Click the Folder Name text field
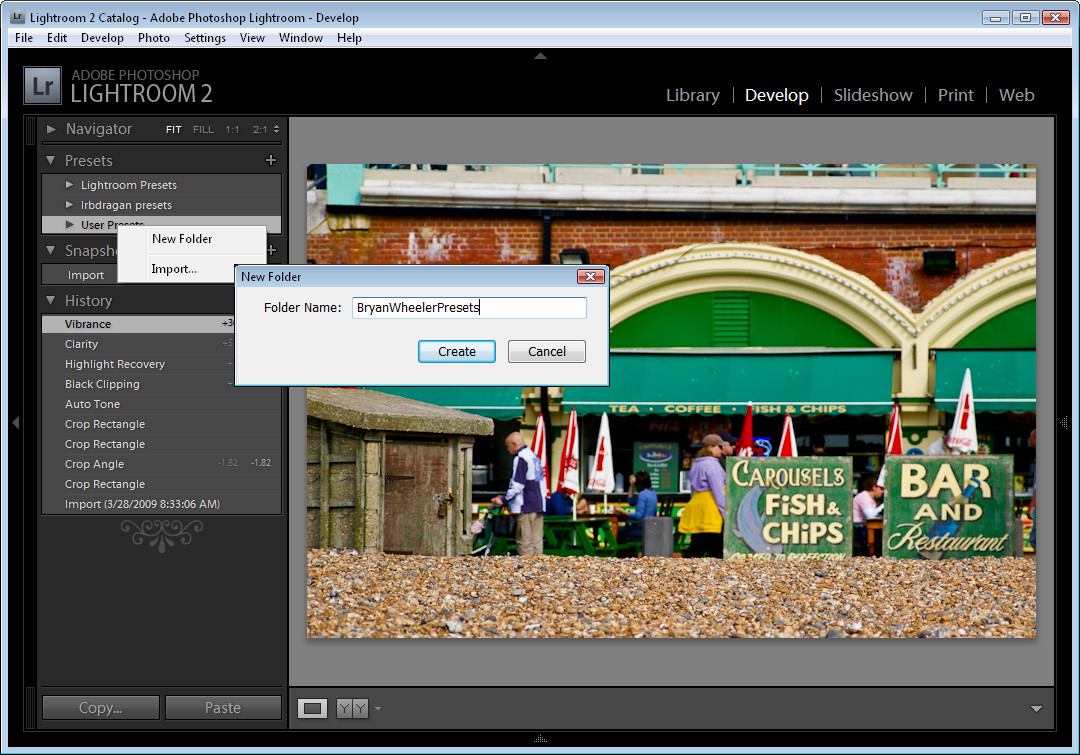The image size is (1080, 755). tap(469, 307)
